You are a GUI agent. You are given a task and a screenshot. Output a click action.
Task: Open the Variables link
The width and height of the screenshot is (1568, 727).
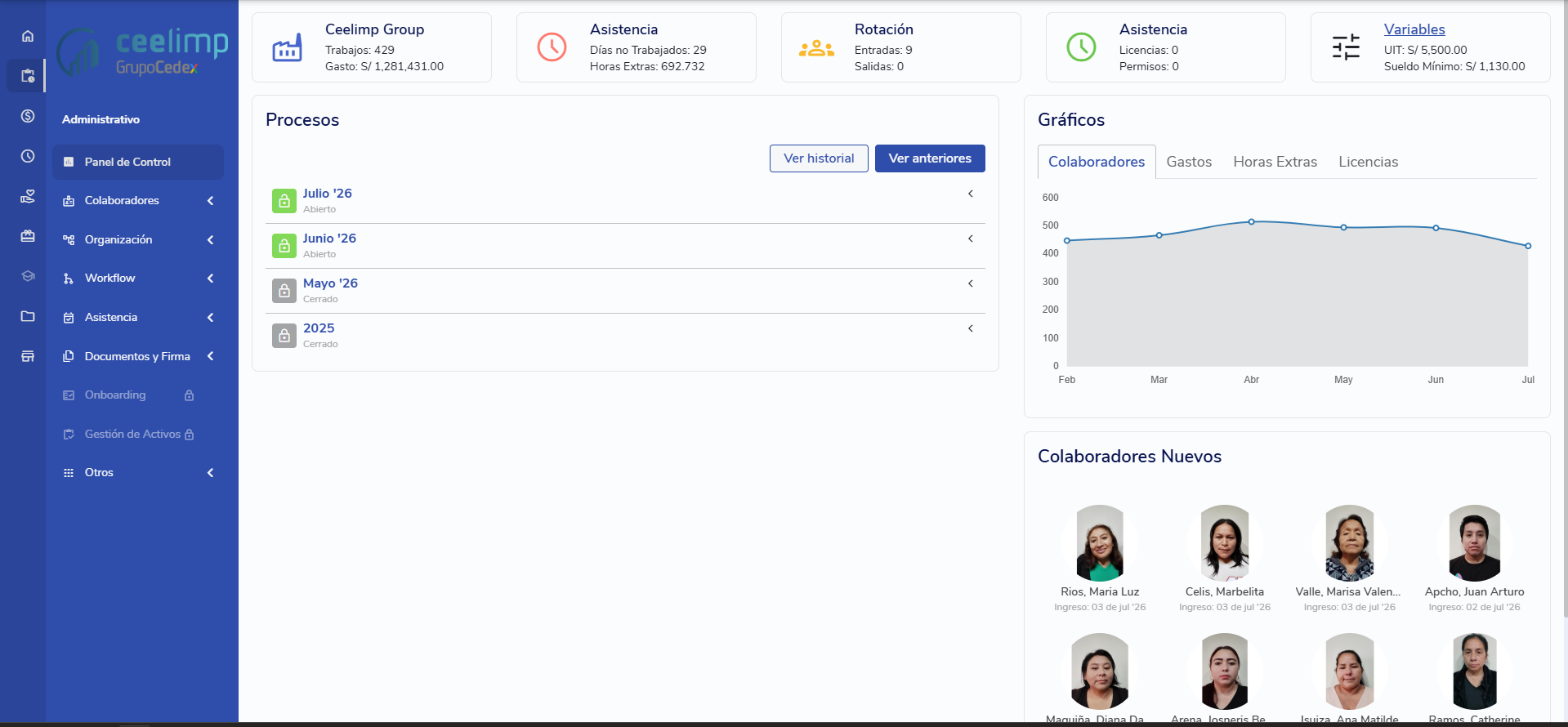[1414, 29]
